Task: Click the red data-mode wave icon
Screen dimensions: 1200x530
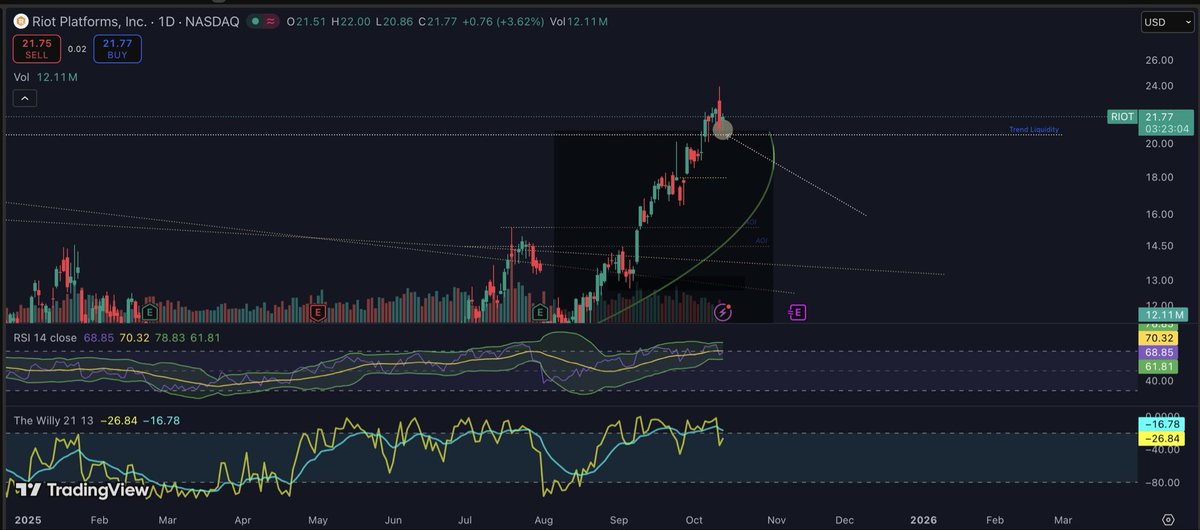Action: 270,21
